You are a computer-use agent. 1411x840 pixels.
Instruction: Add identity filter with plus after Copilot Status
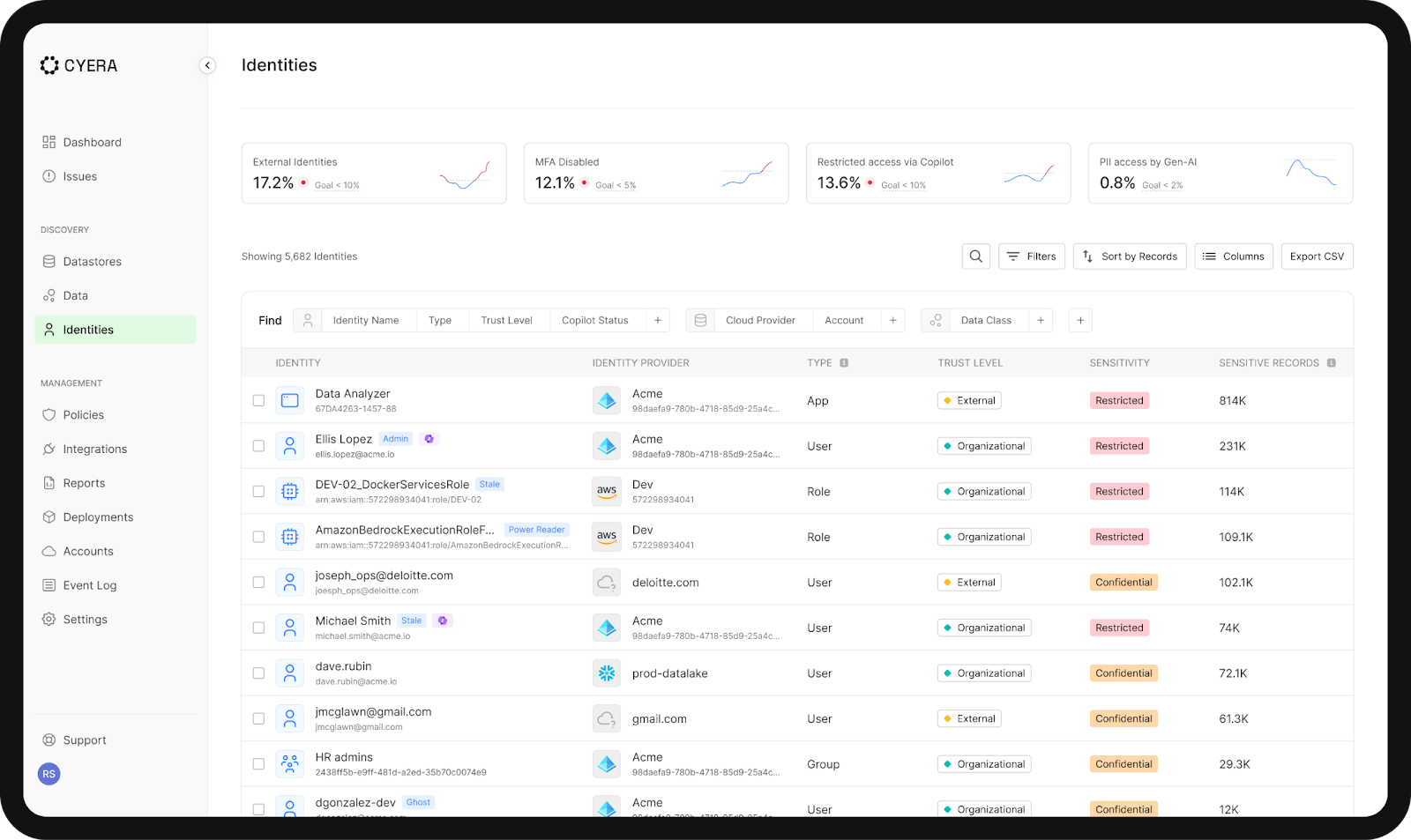tap(658, 320)
